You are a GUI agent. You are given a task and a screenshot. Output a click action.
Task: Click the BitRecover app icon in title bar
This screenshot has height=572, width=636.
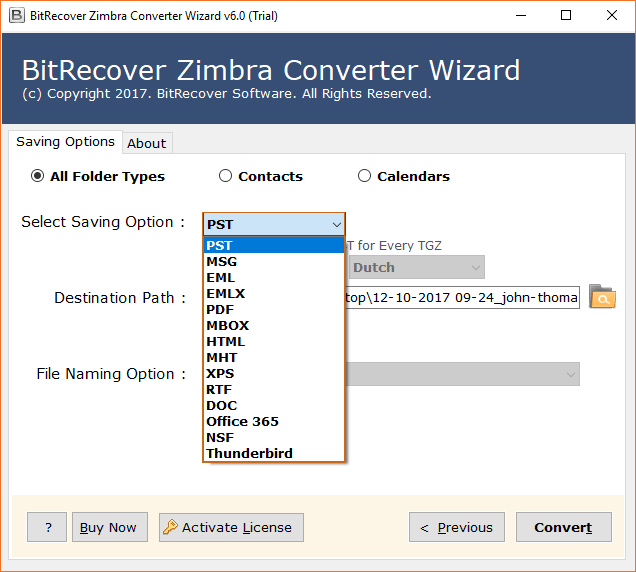pos(17,16)
